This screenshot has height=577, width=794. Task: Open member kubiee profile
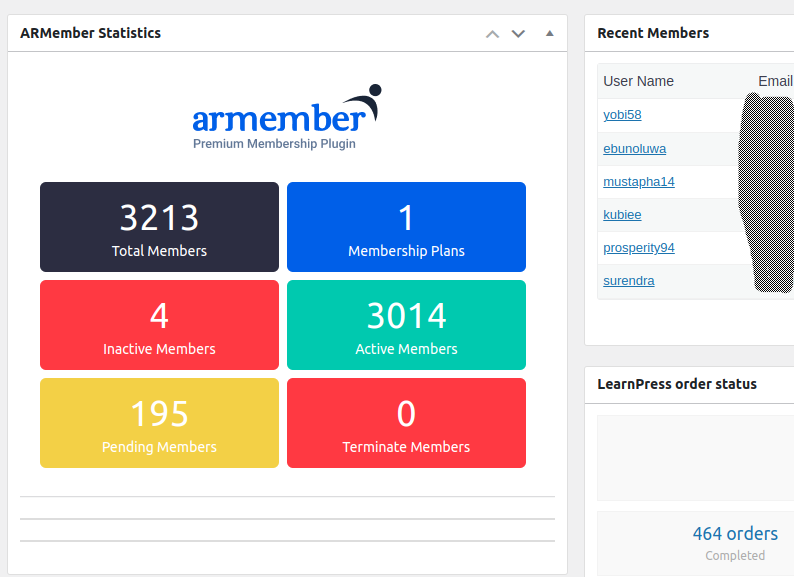[622, 215]
